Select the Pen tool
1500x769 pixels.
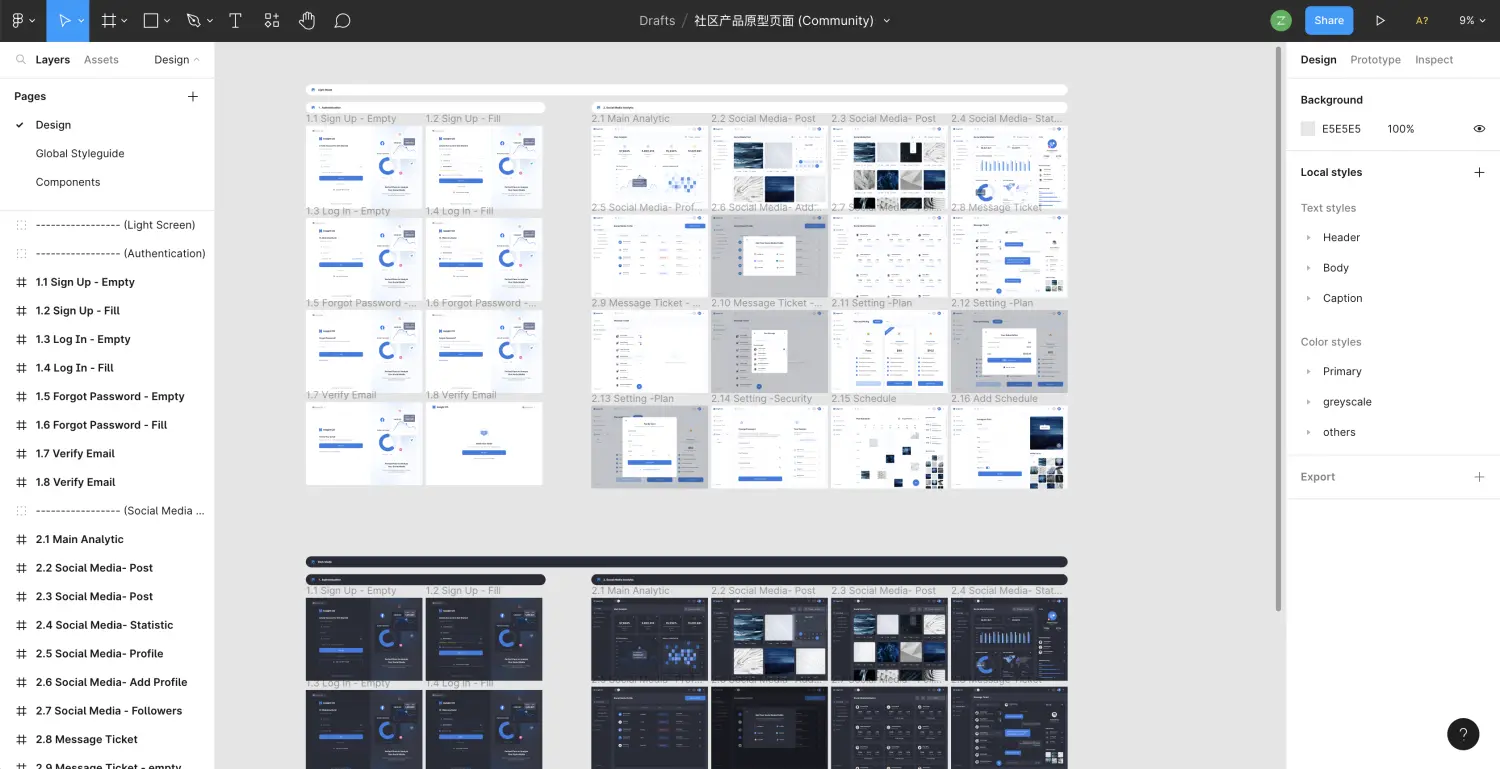(x=194, y=20)
